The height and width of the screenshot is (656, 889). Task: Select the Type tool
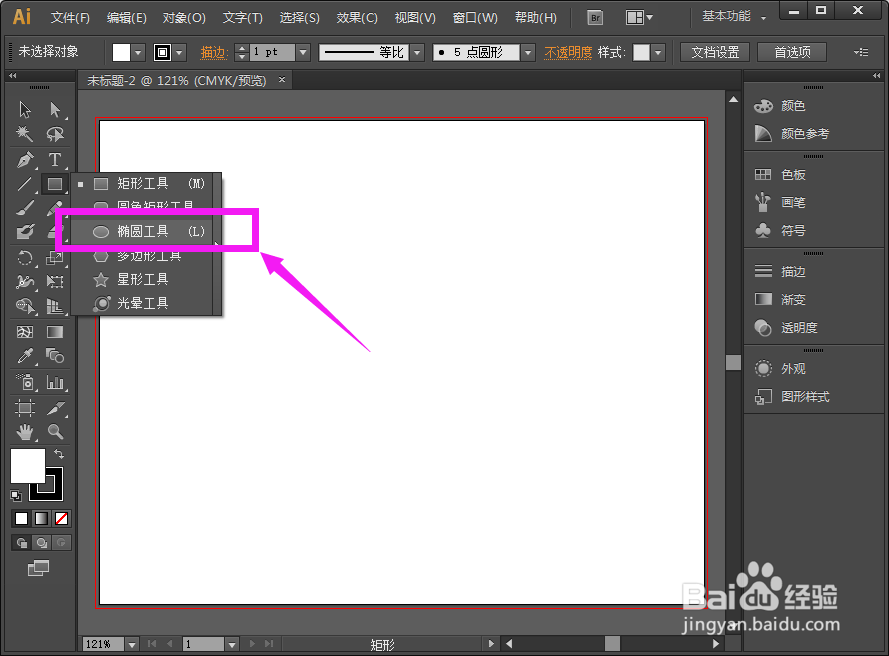[x=55, y=159]
